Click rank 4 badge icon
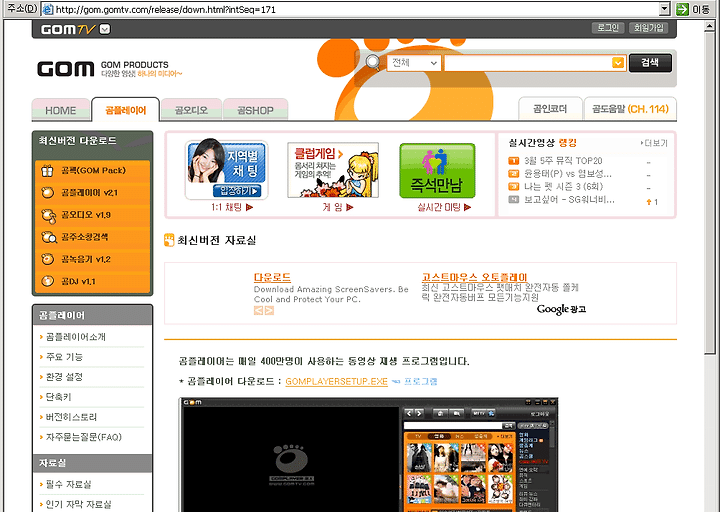 [513, 199]
